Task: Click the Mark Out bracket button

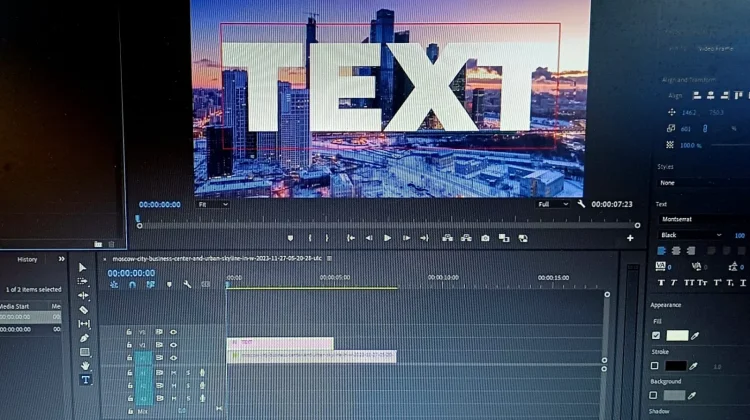Action: [327, 238]
